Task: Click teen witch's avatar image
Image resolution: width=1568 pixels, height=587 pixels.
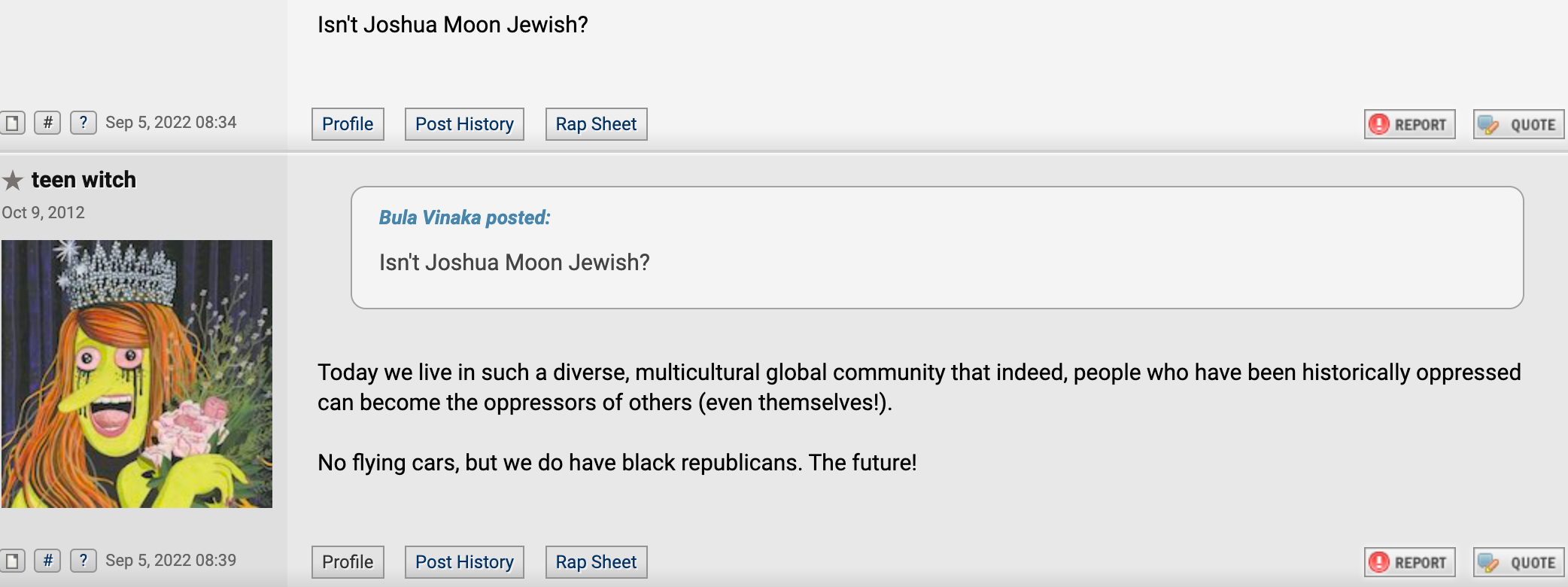Action: click(x=137, y=374)
